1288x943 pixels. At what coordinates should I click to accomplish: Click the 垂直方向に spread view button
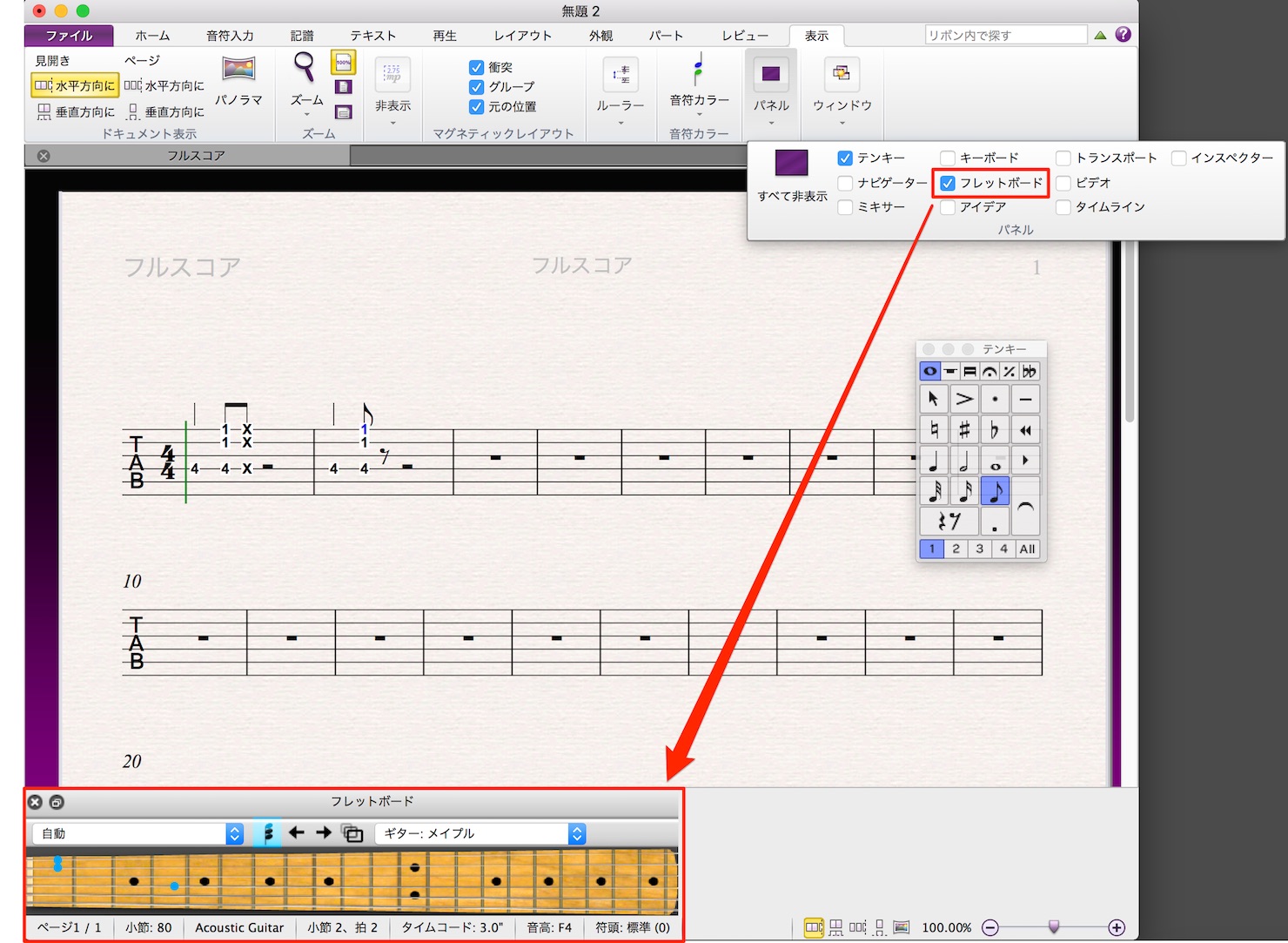coord(76,111)
